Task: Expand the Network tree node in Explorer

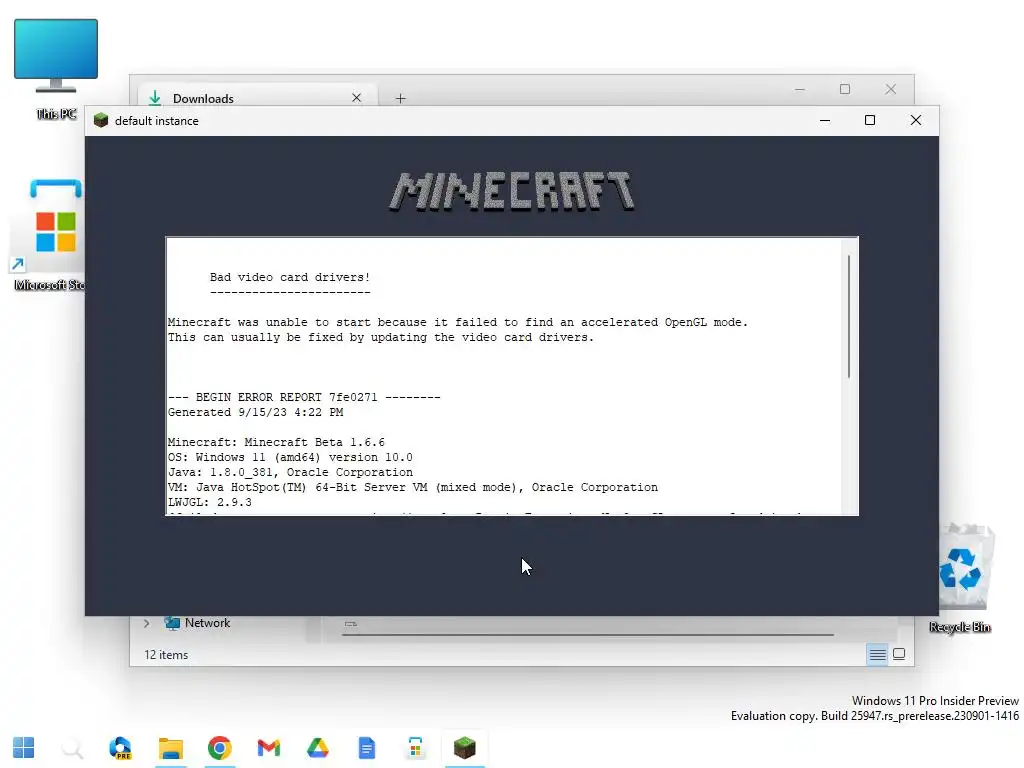Action: 146,623
